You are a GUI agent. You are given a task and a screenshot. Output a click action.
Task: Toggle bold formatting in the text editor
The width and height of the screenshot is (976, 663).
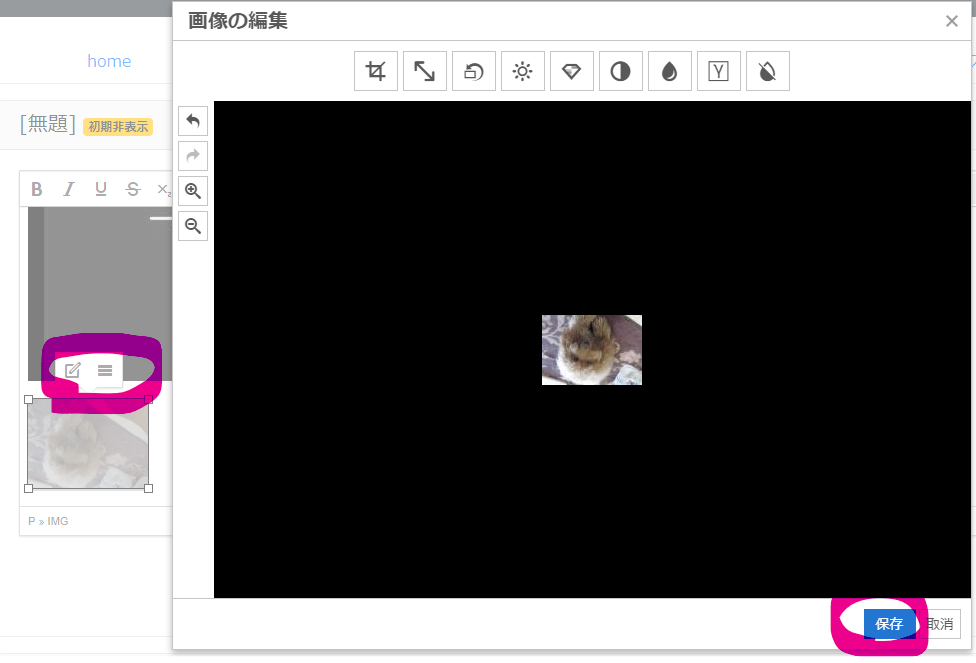pos(36,189)
